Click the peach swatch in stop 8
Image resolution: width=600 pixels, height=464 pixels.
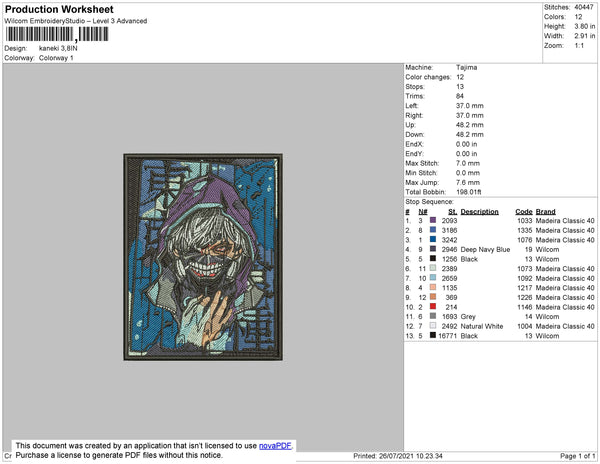pos(433,287)
